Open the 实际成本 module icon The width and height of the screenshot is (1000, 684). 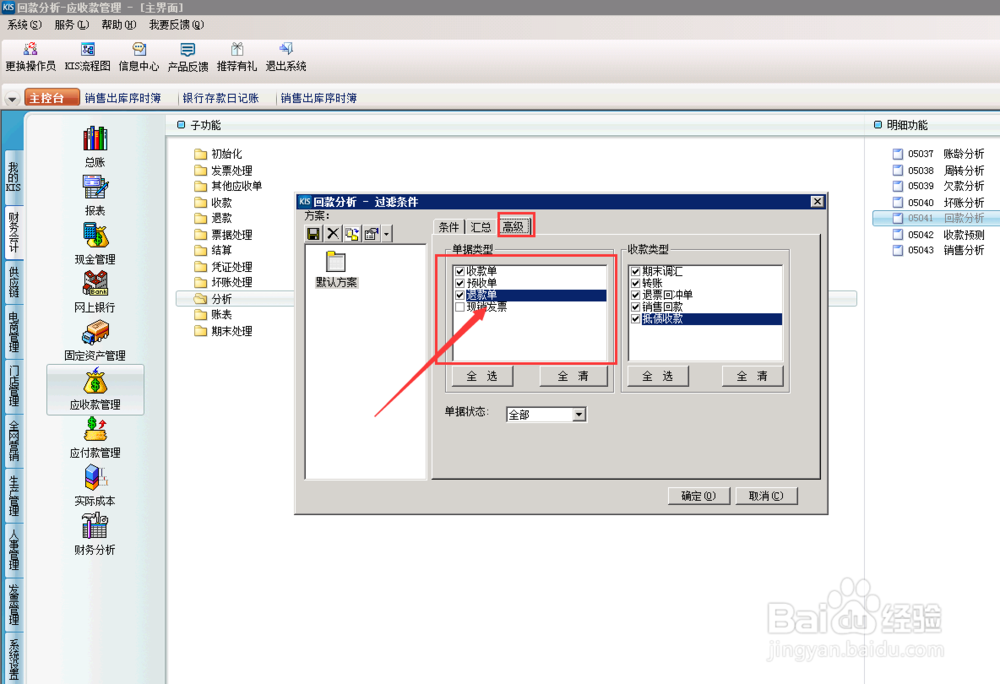pyautogui.click(x=95, y=486)
